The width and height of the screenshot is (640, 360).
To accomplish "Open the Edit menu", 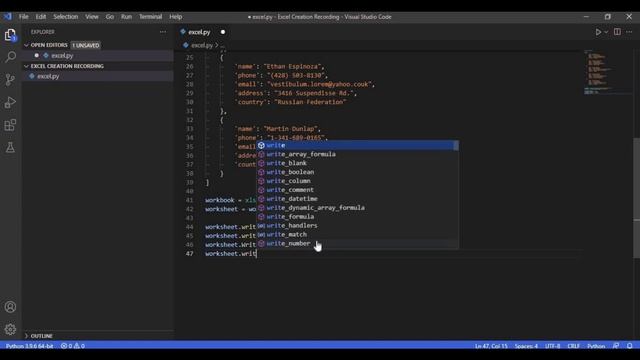I will tap(41, 17).
